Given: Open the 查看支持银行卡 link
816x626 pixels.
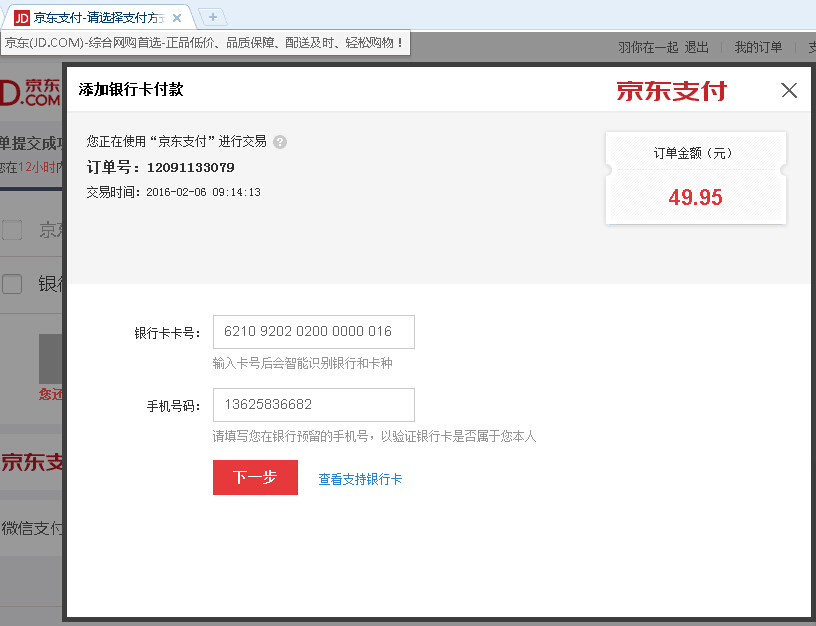Looking at the screenshot, I should coord(360,479).
